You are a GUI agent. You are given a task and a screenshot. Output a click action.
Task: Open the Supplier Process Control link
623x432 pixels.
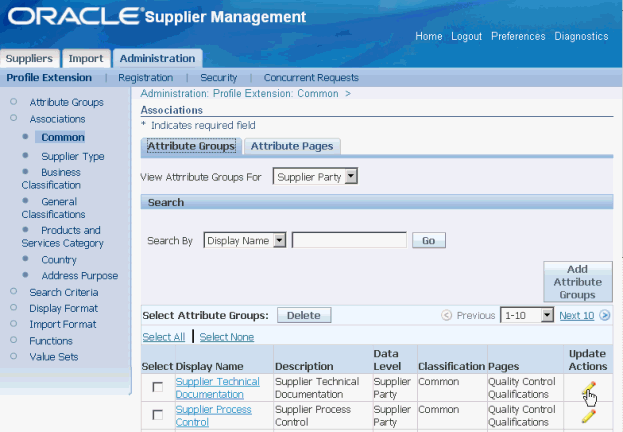click(x=213, y=416)
